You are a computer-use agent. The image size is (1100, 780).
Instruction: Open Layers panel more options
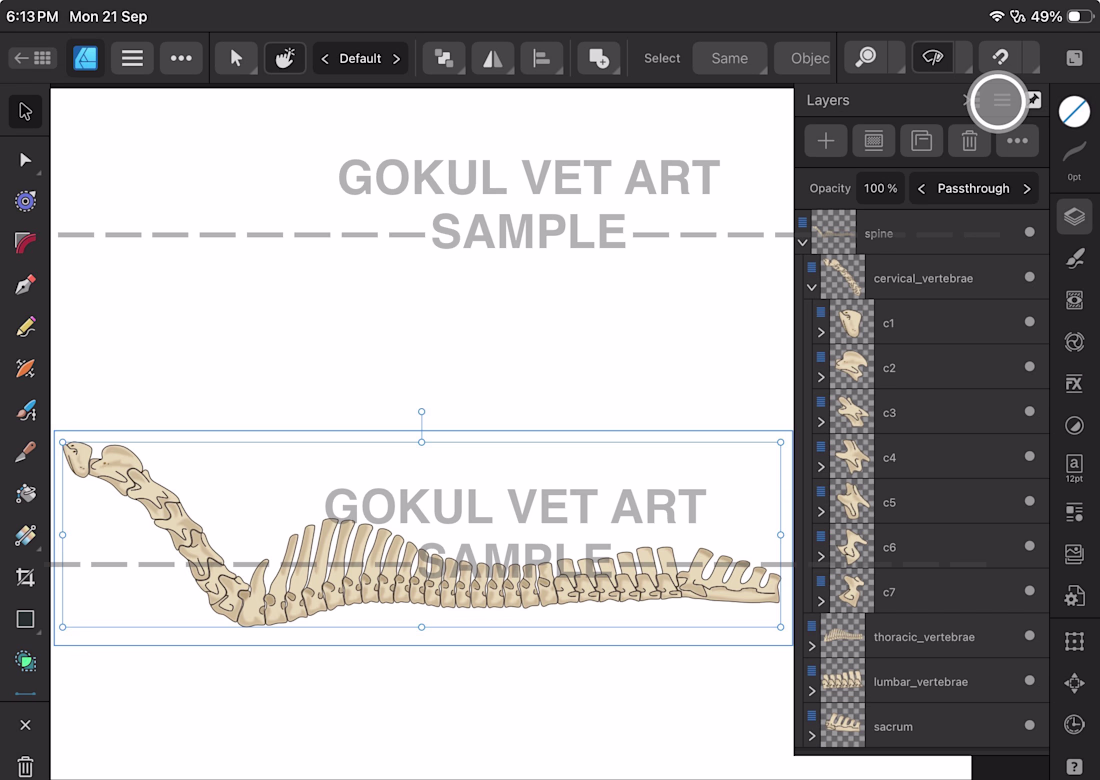click(x=1017, y=141)
